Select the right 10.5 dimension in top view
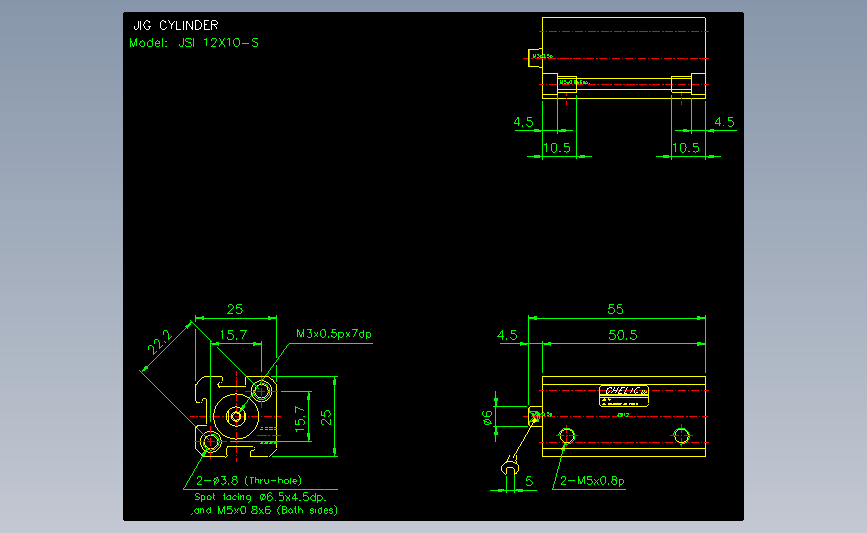 [686, 148]
